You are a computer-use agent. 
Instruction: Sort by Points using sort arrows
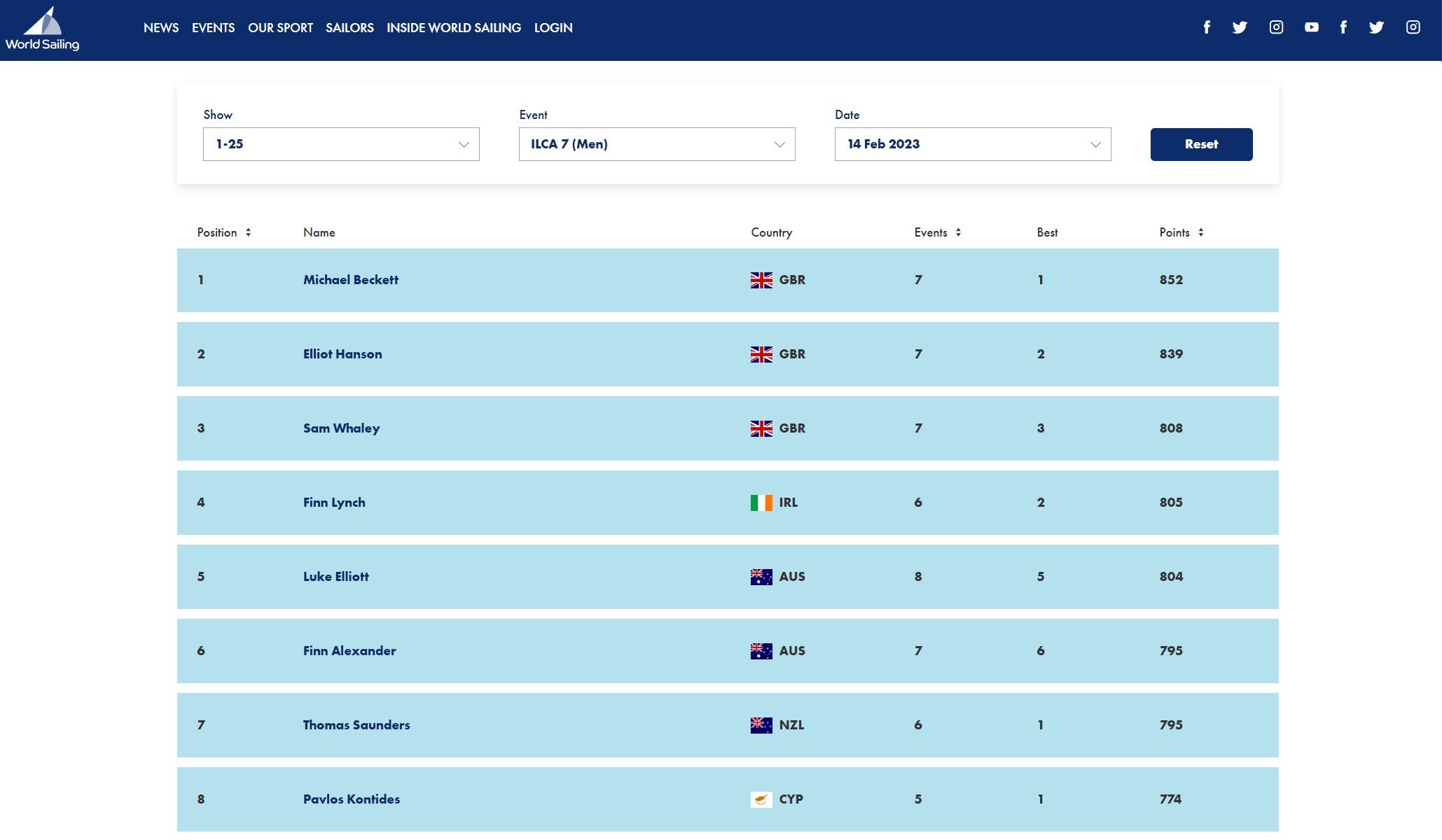[x=1200, y=232]
